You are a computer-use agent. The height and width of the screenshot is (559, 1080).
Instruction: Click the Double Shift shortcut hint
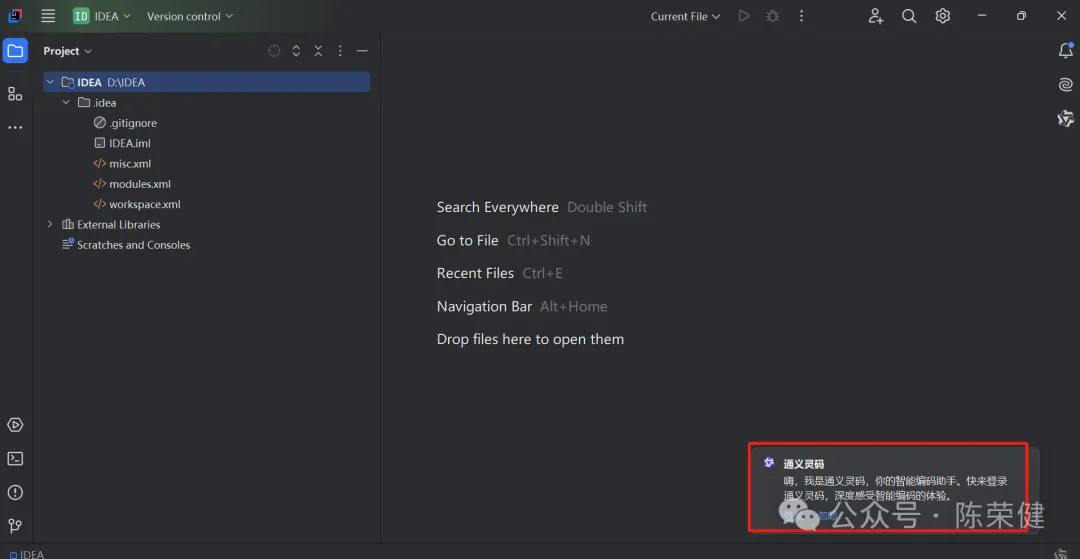click(607, 207)
